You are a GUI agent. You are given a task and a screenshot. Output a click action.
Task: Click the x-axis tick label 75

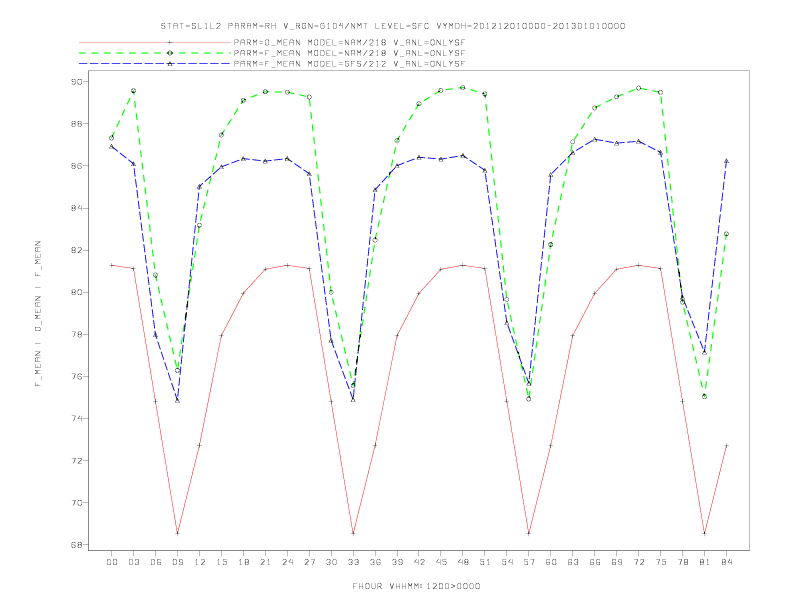click(x=661, y=562)
